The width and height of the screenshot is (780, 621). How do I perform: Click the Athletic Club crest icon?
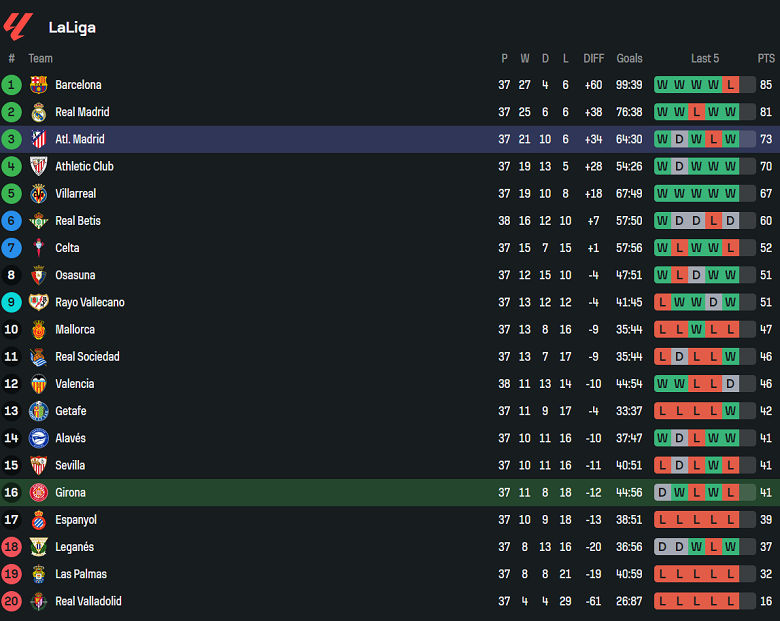point(39,166)
